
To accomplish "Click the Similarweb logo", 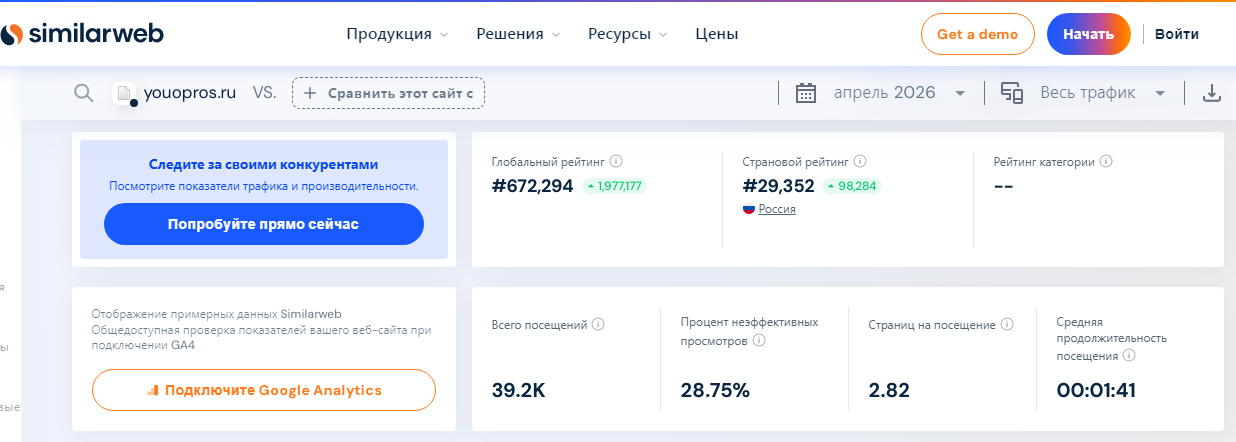I will 82,34.
